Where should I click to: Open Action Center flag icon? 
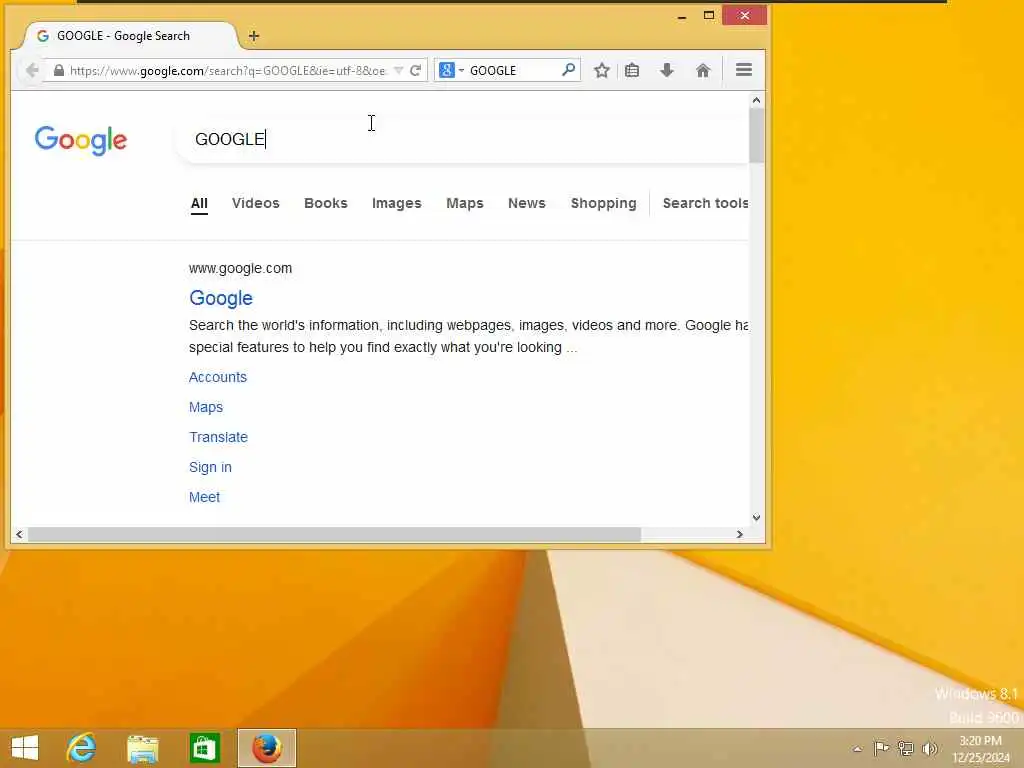pyautogui.click(x=881, y=748)
